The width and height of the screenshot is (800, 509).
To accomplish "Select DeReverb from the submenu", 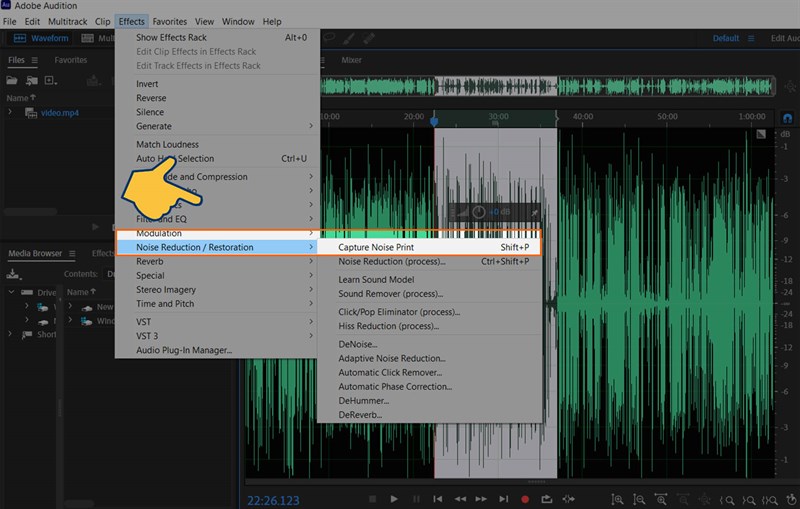I will click(360, 415).
